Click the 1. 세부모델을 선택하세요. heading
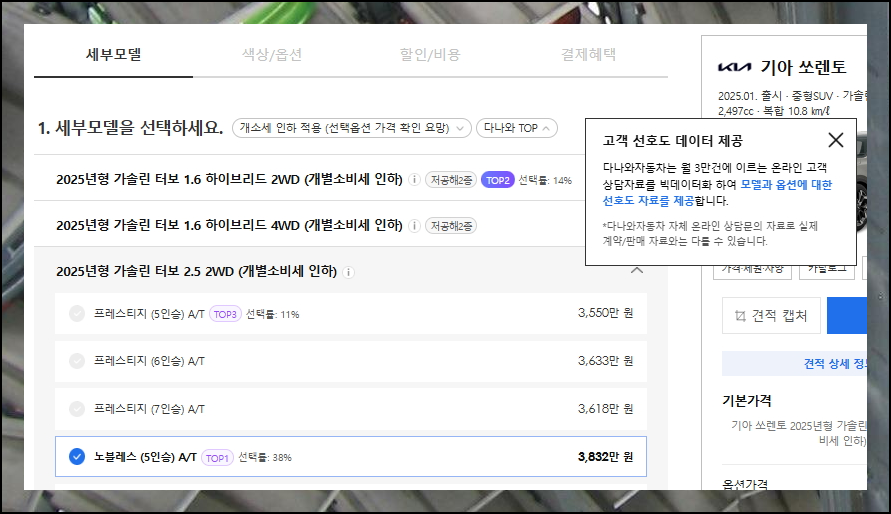891x514 pixels. point(130,128)
